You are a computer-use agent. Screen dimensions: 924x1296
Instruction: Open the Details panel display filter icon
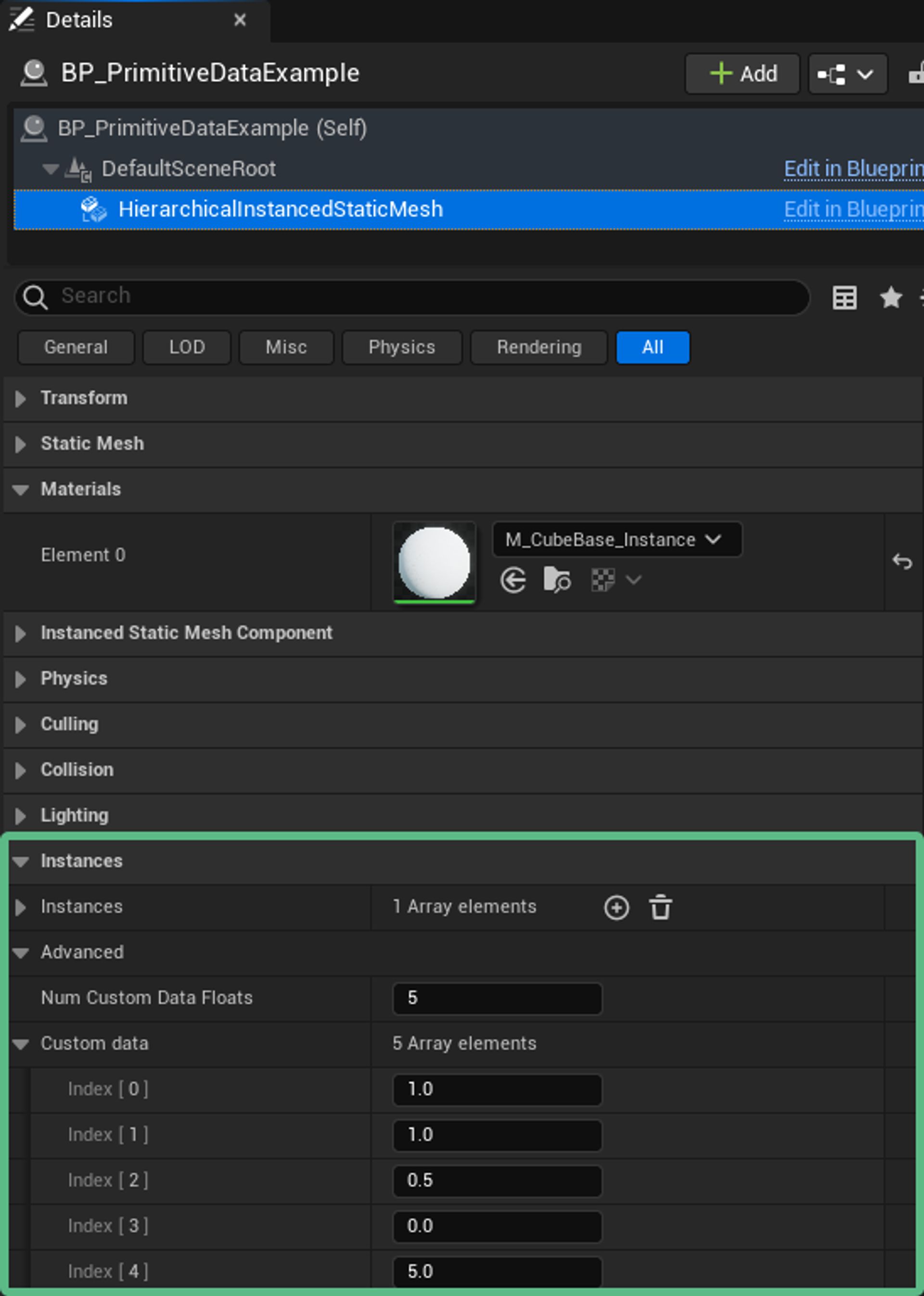(x=844, y=297)
